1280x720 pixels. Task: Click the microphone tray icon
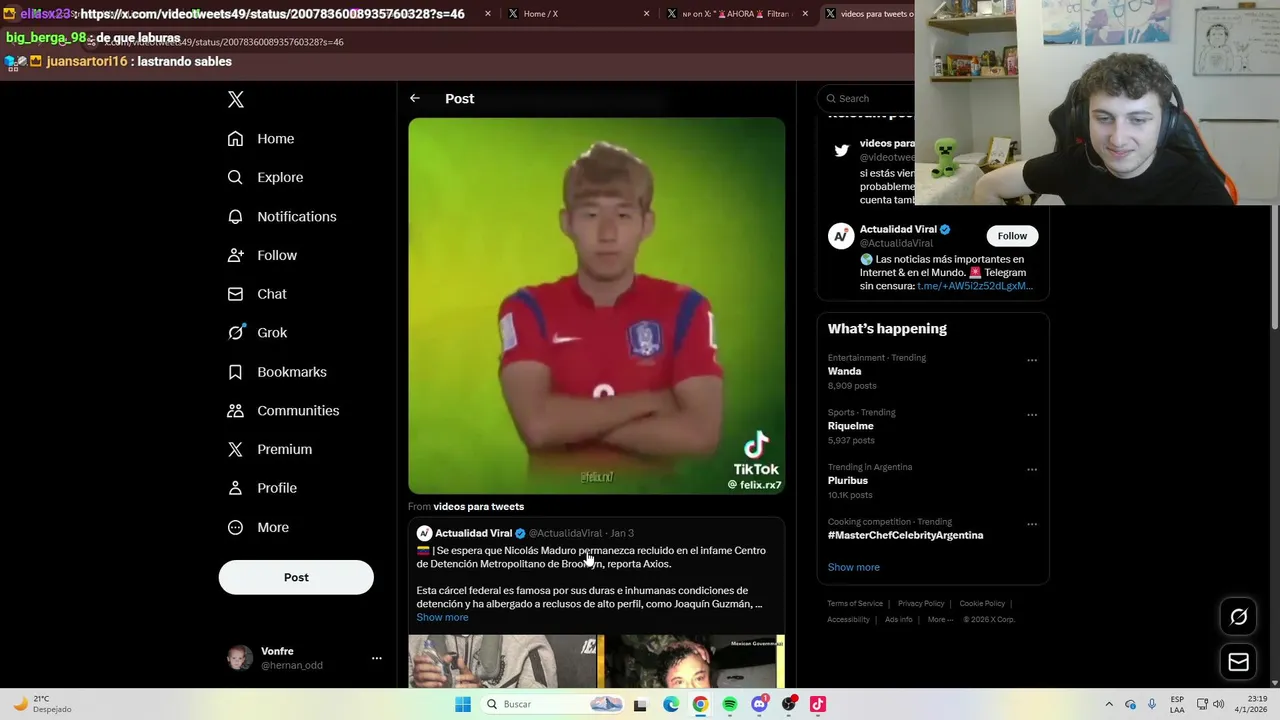[x=1152, y=704]
